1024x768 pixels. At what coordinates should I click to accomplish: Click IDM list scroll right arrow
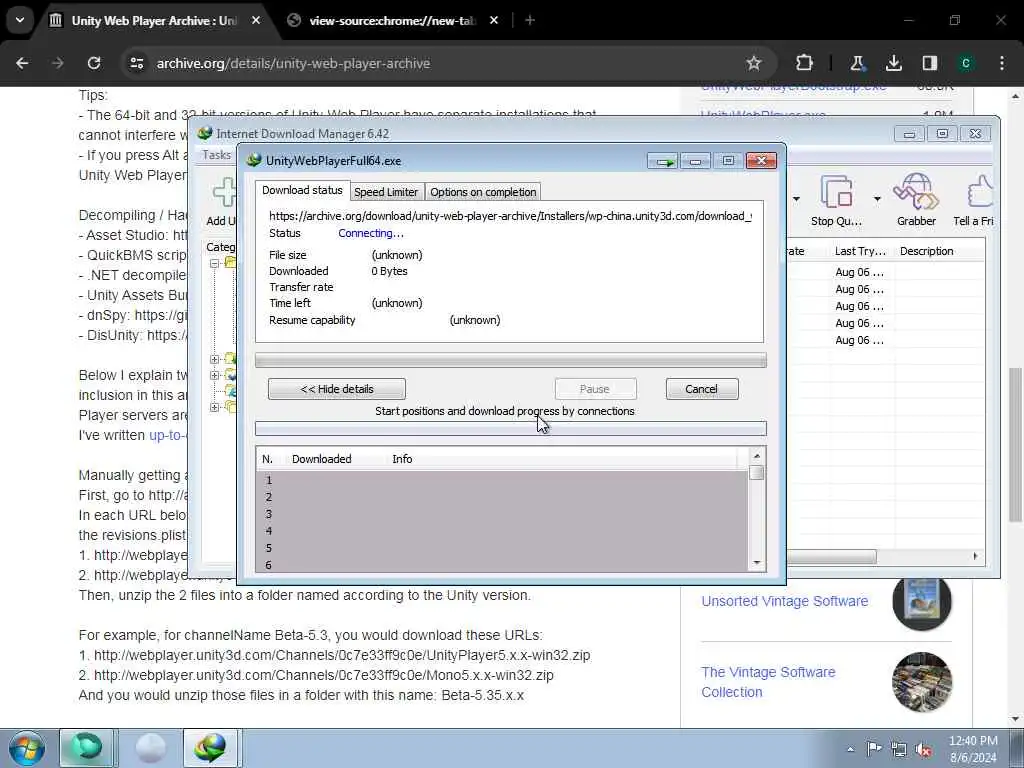(x=976, y=556)
